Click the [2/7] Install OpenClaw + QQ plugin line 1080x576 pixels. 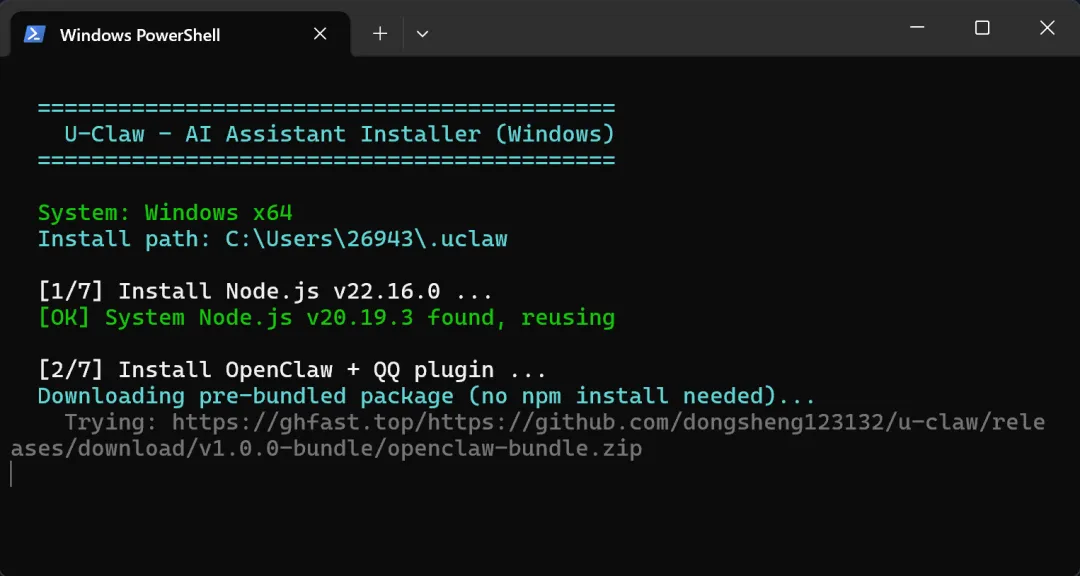[x=292, y=370]
